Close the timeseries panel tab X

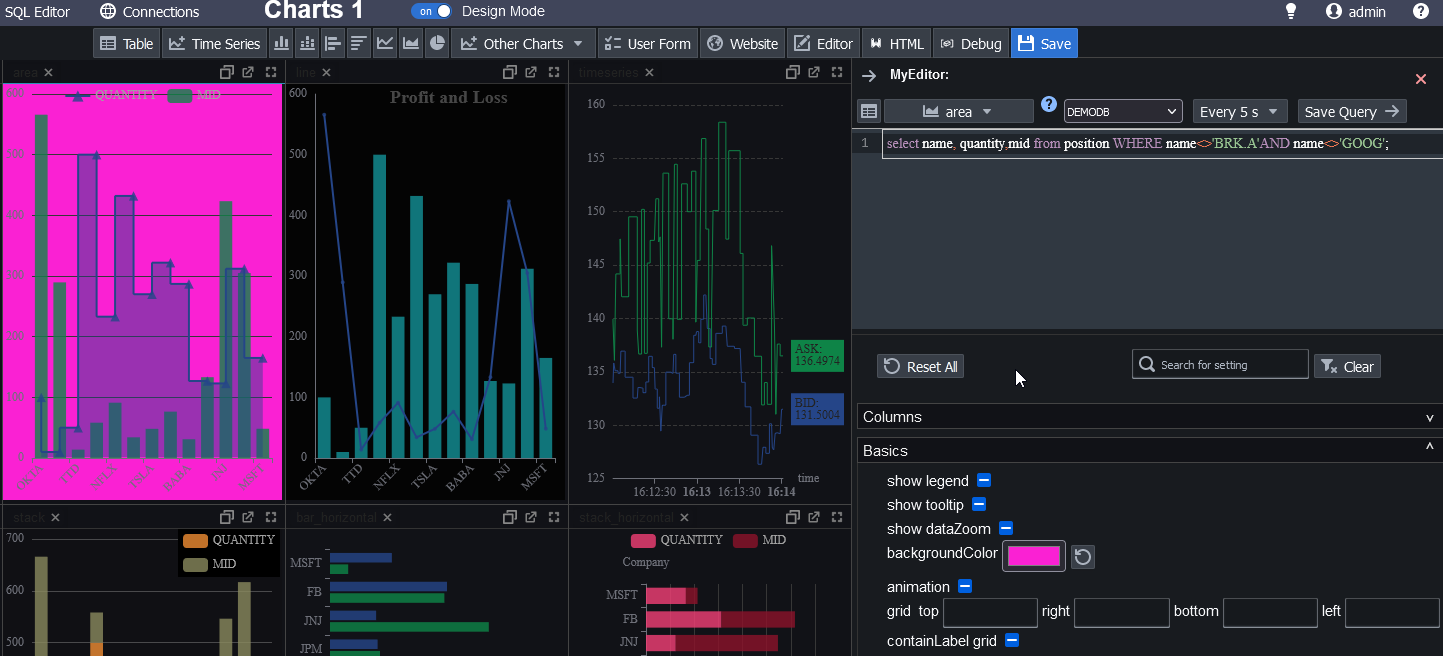[x=649, y=73]
